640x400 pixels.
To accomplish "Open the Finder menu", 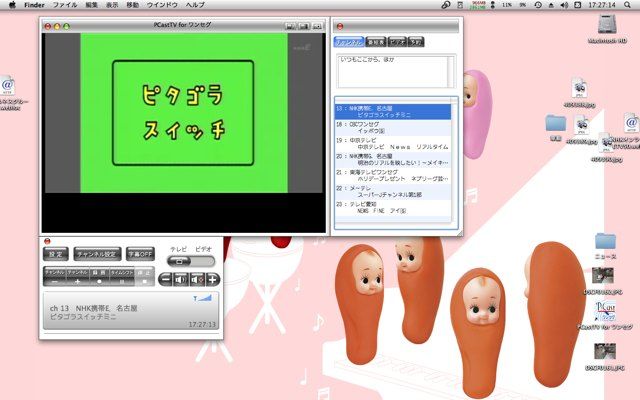I will tap(34, 5).
